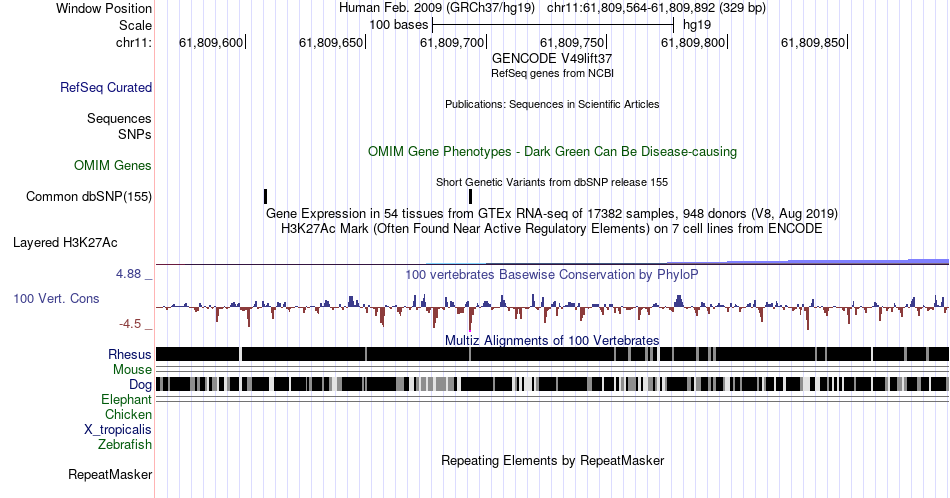Click the hg19 label beside scale bar
This screenshot has width=950, height=498.
[697, 25]
